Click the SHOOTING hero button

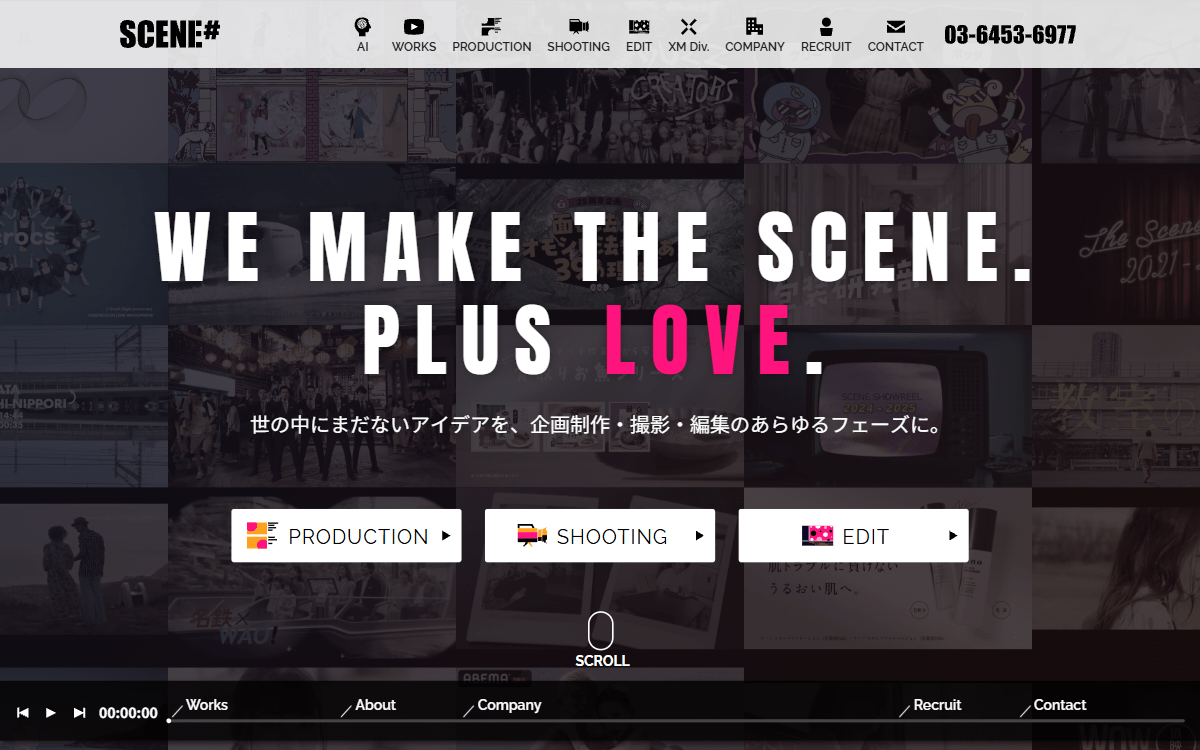pyautogui.click(x=600, y=536)
